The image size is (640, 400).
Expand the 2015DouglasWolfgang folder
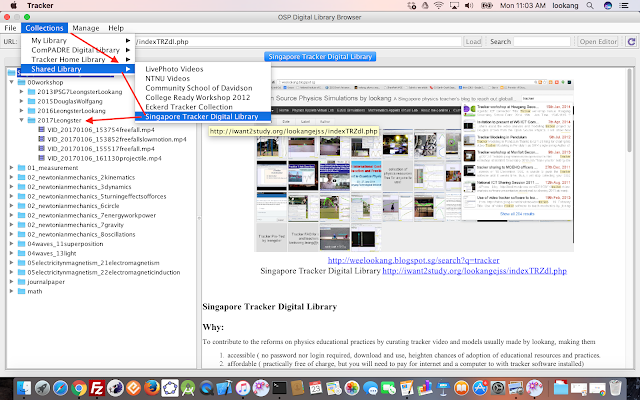tap(22, 101)
